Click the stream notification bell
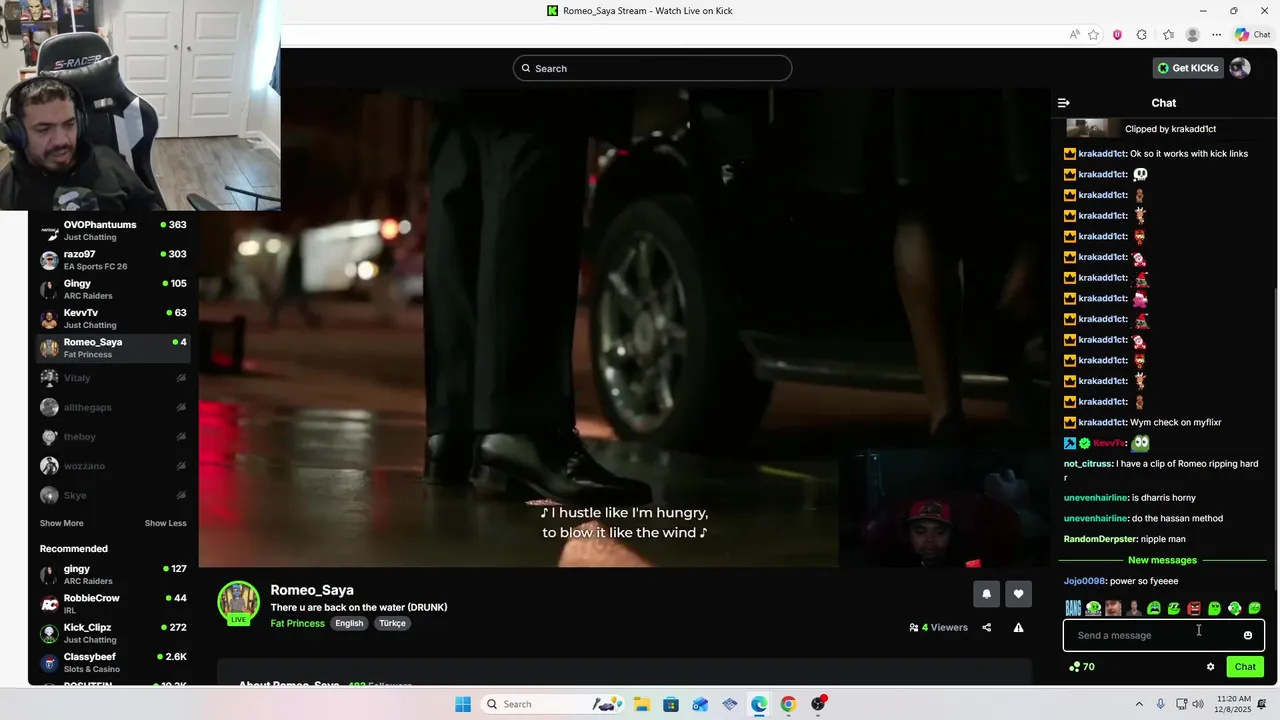 pos(986,594)
